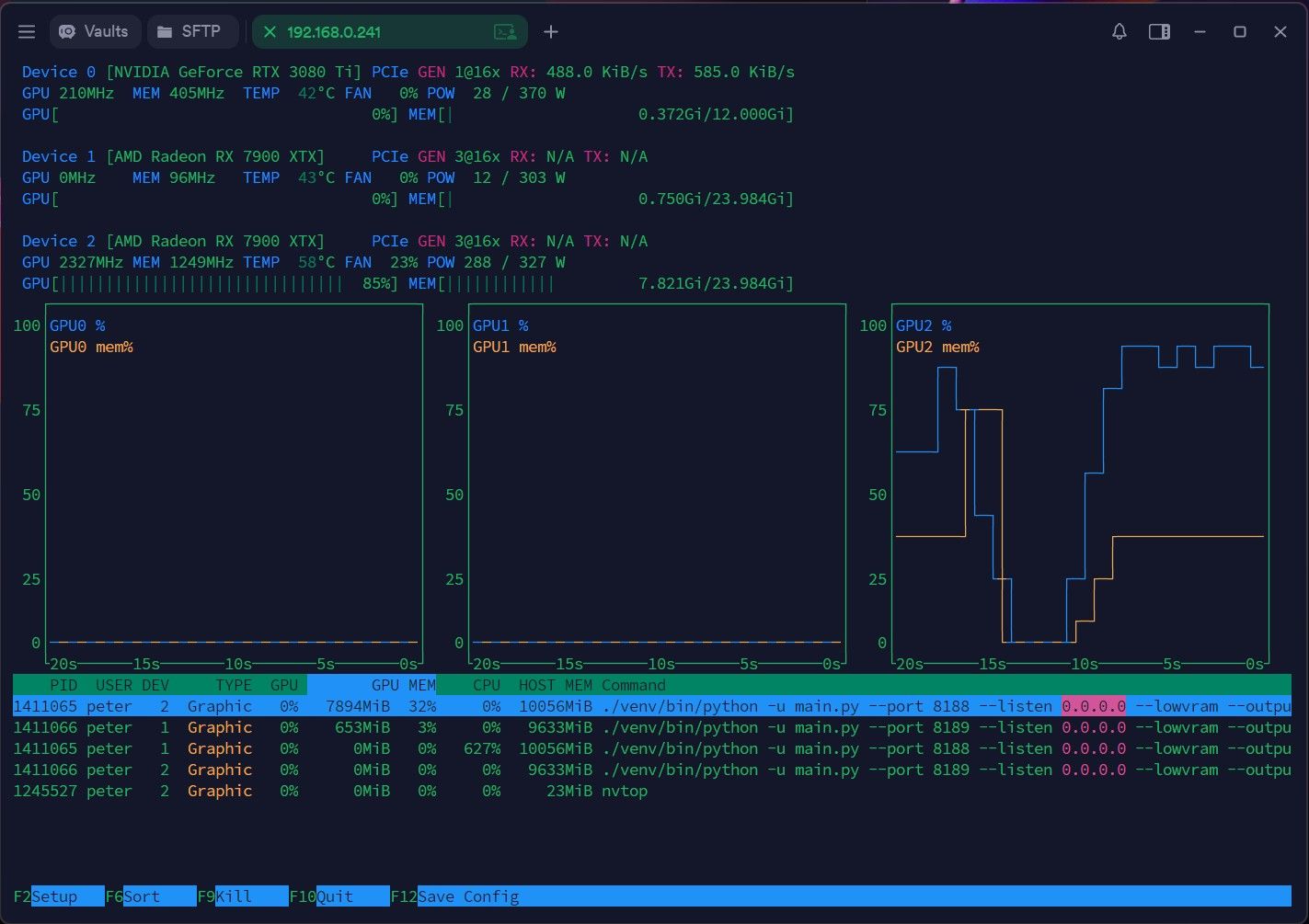Close the 192.168.0.241 session tab
1309x924 pixels.
coord(270,32)
